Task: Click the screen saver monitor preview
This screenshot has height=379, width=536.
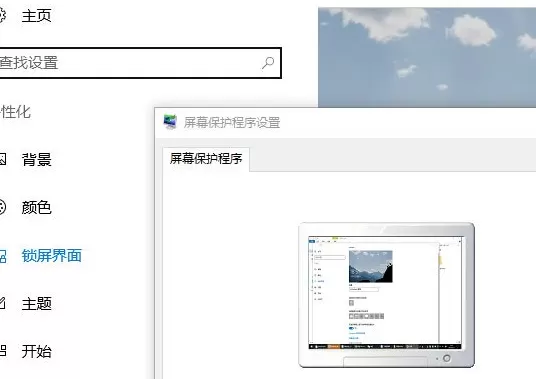Action: (x=387, y=295)
